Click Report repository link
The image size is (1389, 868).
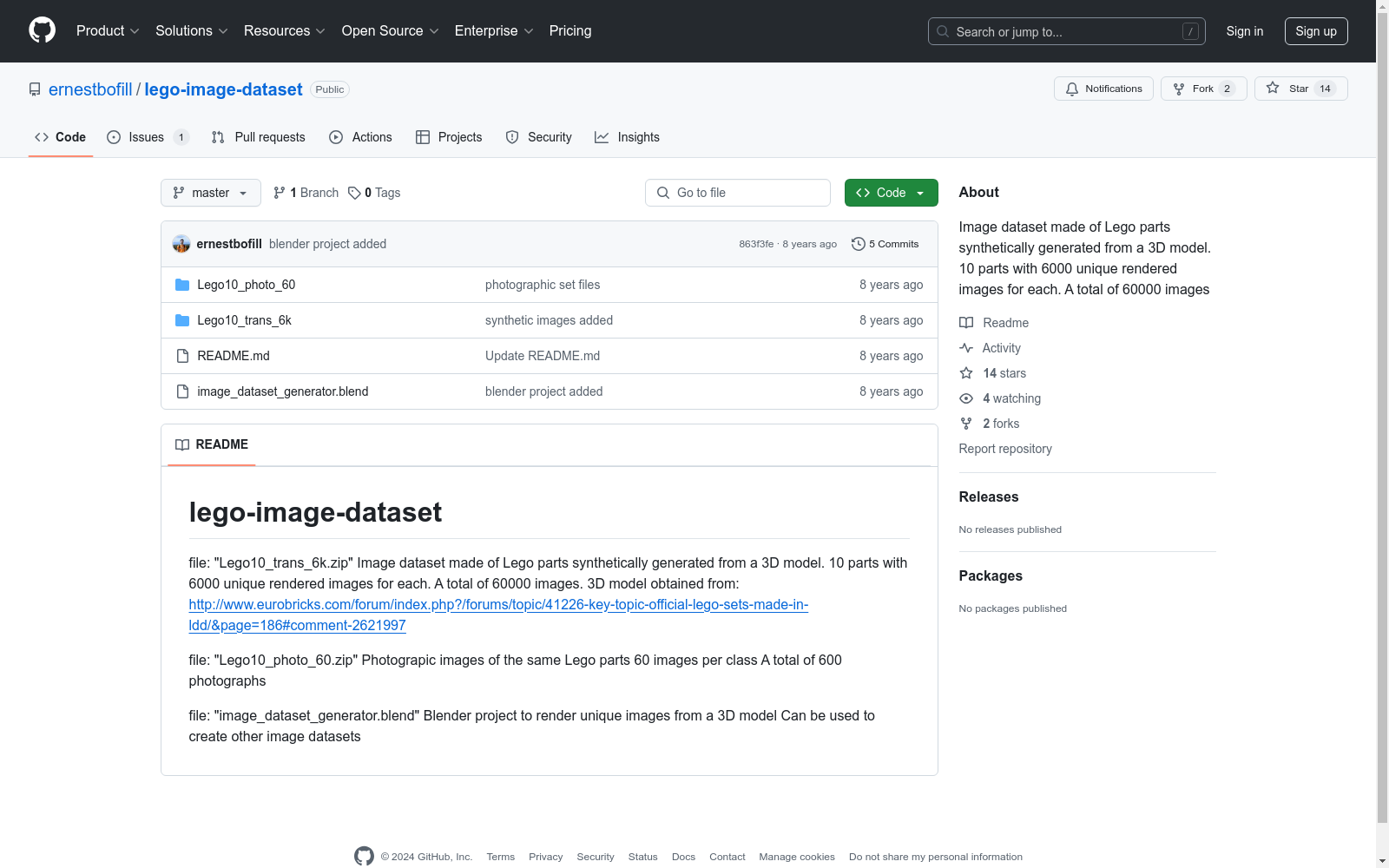tap(1005, 449)
